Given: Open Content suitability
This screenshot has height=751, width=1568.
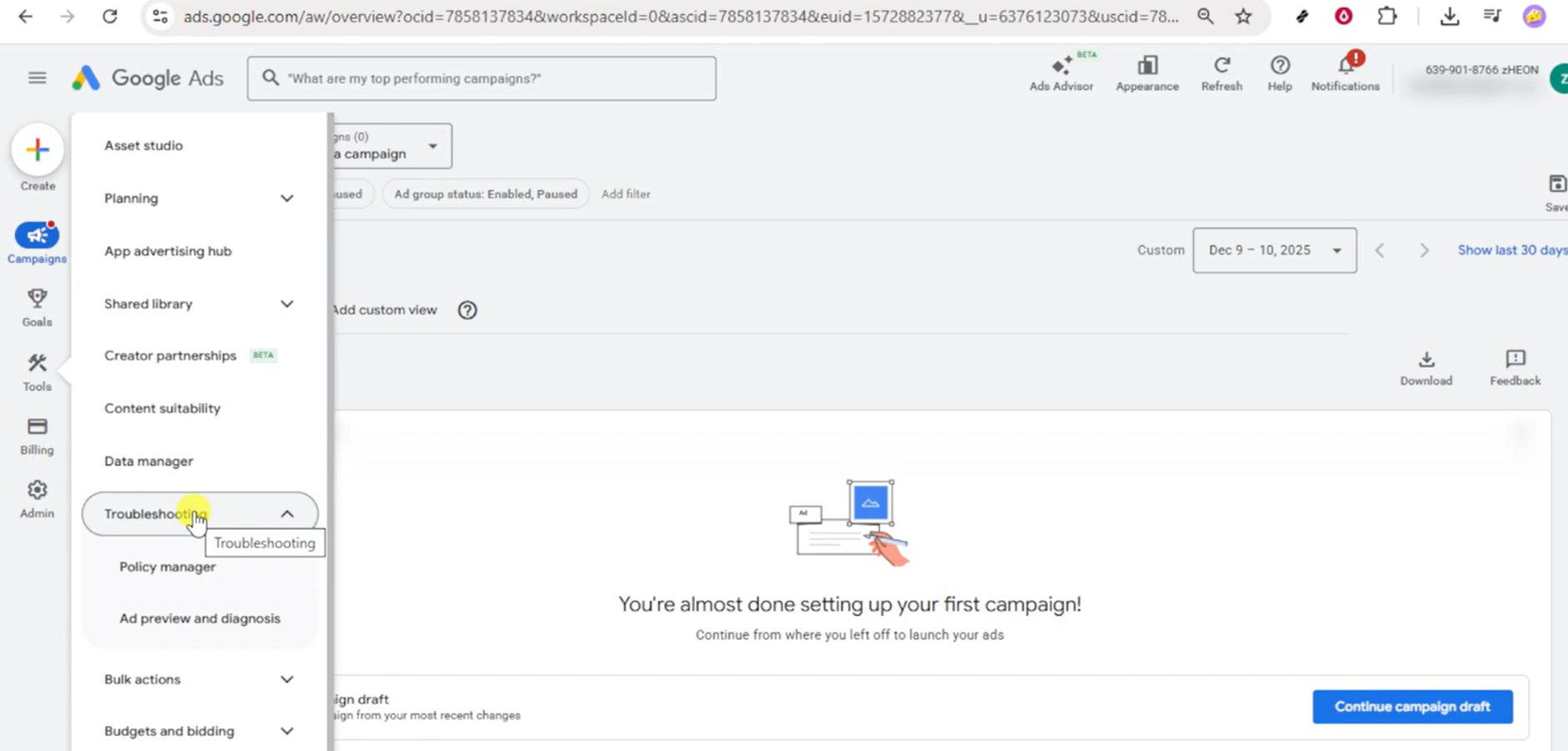Looking at the screenshot, I should pyautogui.click(x=163, y=408).
